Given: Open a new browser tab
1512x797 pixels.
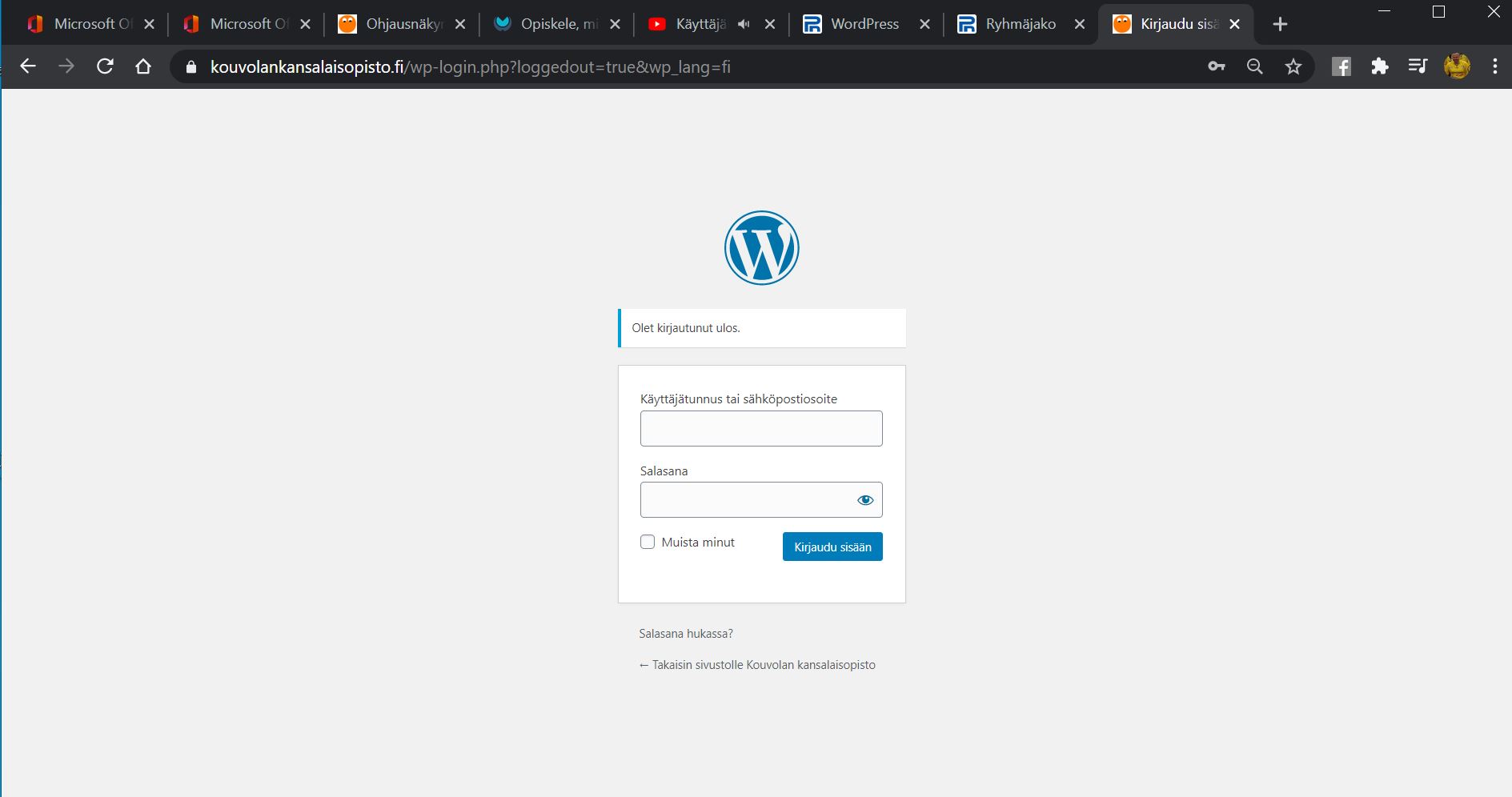Looking at the screenshot, I should coord(1280,24).
